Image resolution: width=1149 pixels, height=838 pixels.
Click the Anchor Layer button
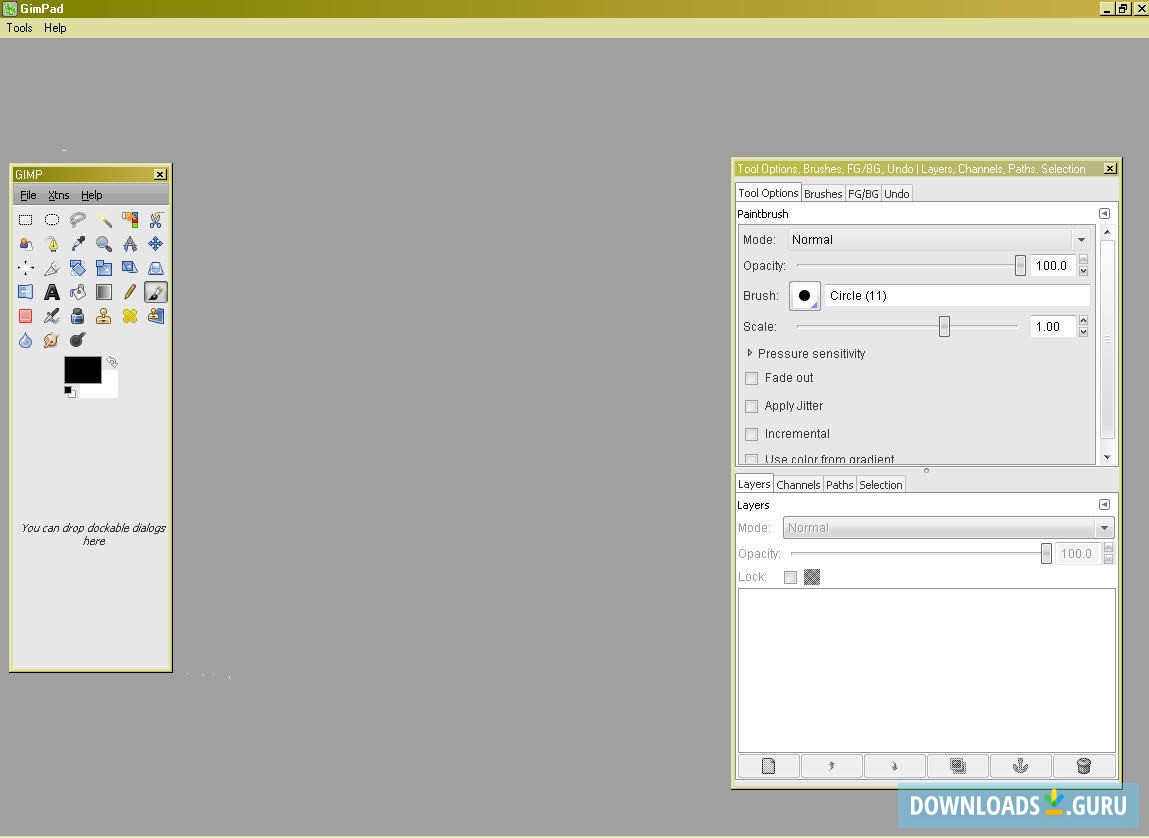click(1021, 766)
